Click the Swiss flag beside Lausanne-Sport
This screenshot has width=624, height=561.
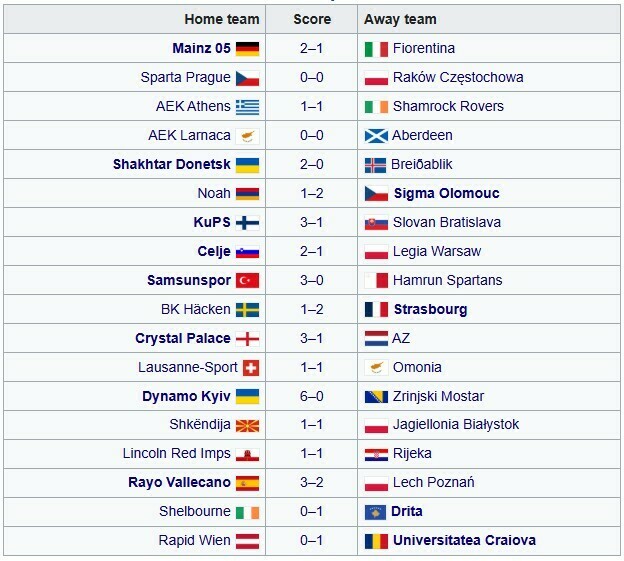point(251,367)
